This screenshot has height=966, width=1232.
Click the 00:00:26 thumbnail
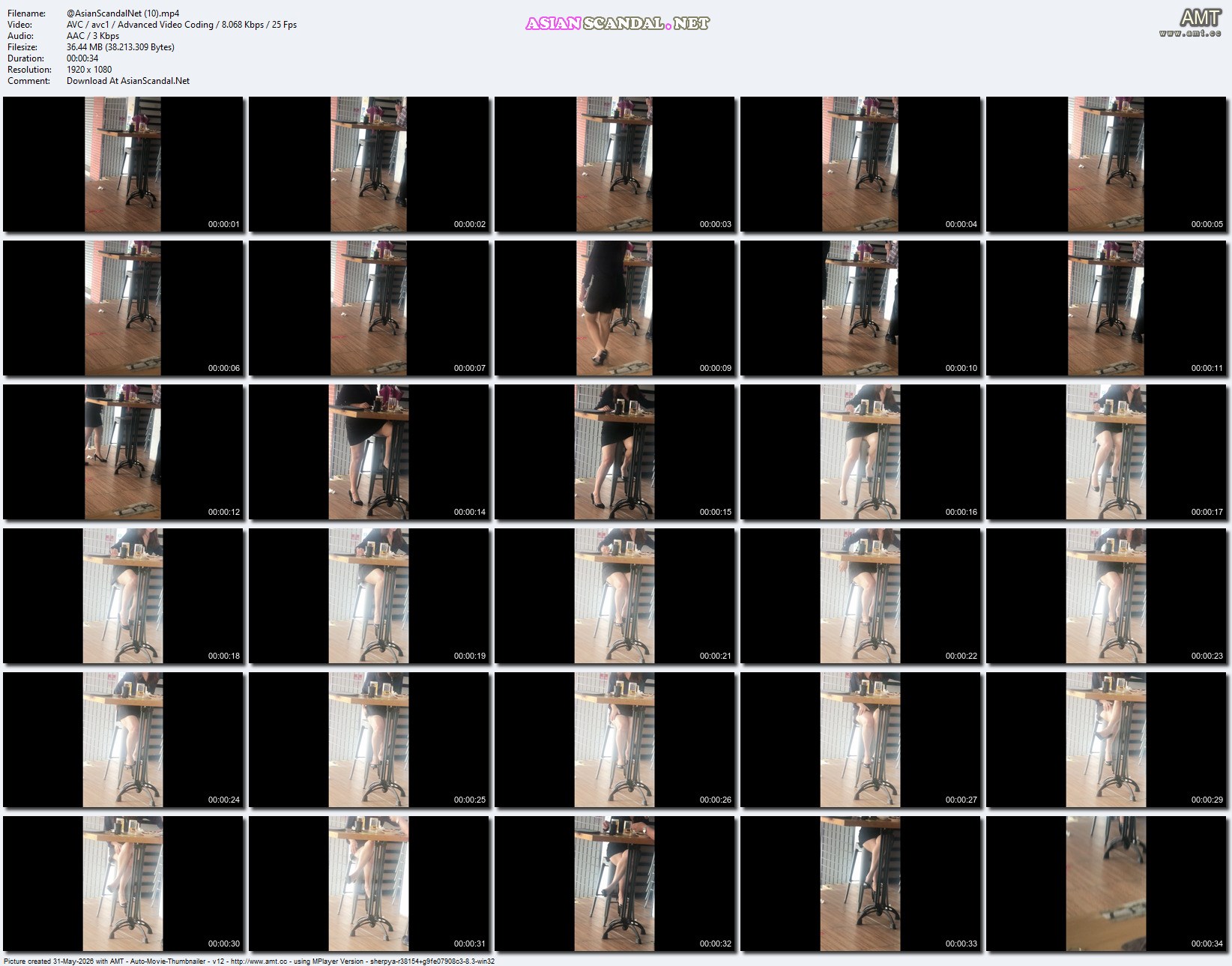[615, 740]
